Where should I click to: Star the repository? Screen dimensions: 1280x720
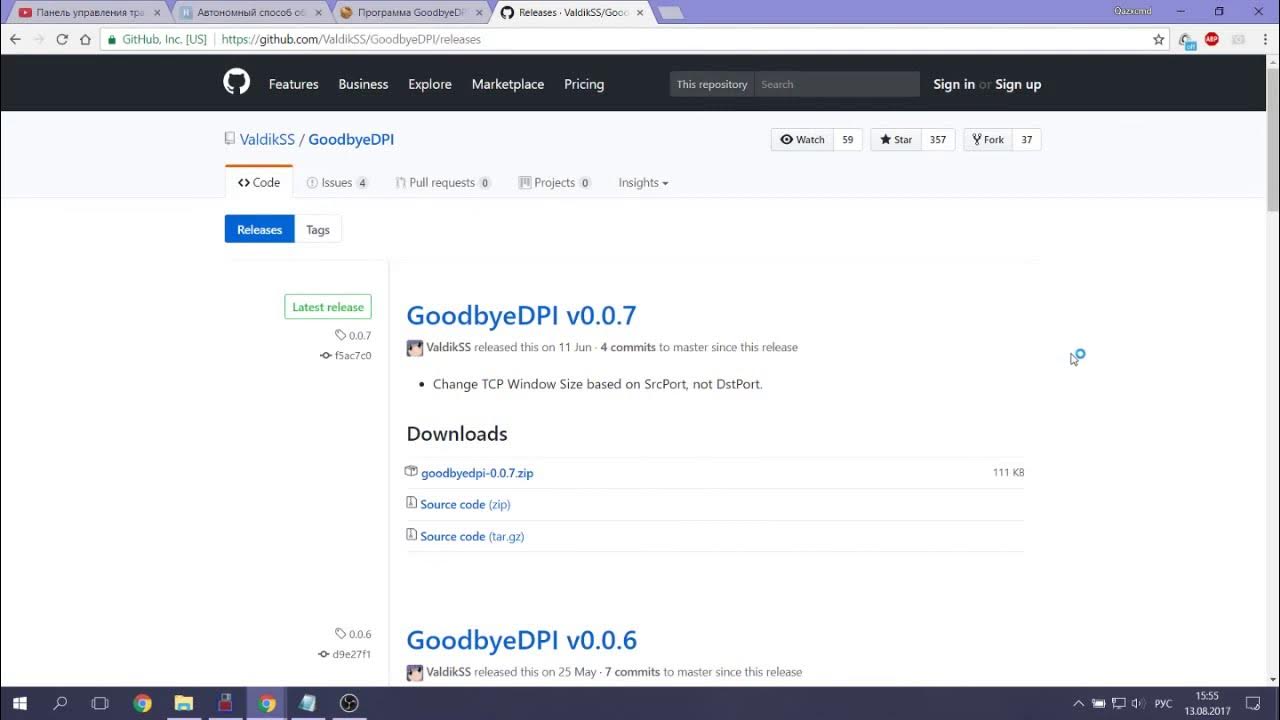coord(895,139)
